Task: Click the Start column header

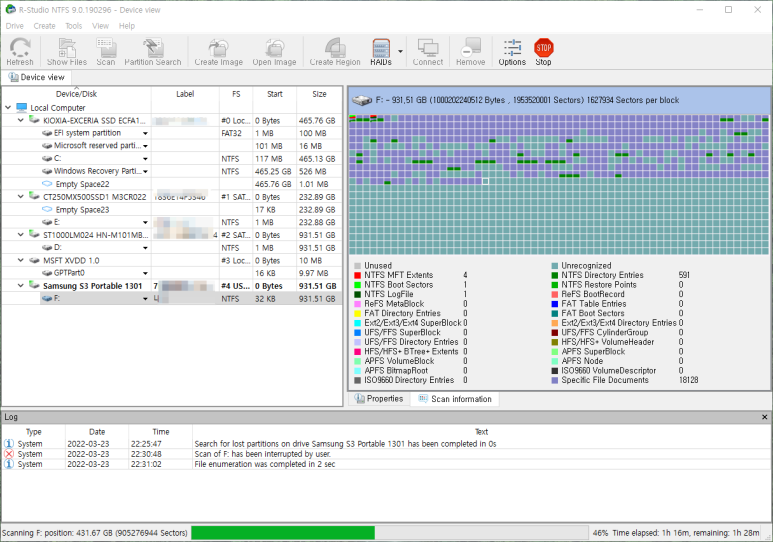Action: pyautogui.click(x=275, y=94)
